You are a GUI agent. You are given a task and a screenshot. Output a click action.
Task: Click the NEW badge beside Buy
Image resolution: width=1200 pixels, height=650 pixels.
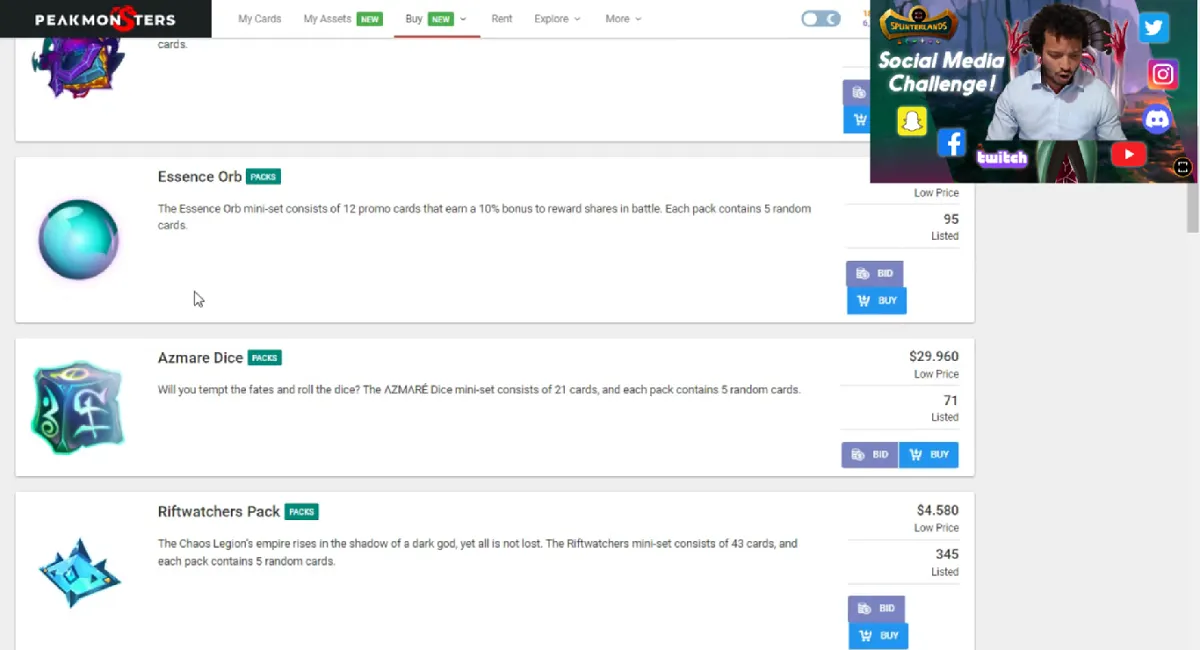coord(440,19)
